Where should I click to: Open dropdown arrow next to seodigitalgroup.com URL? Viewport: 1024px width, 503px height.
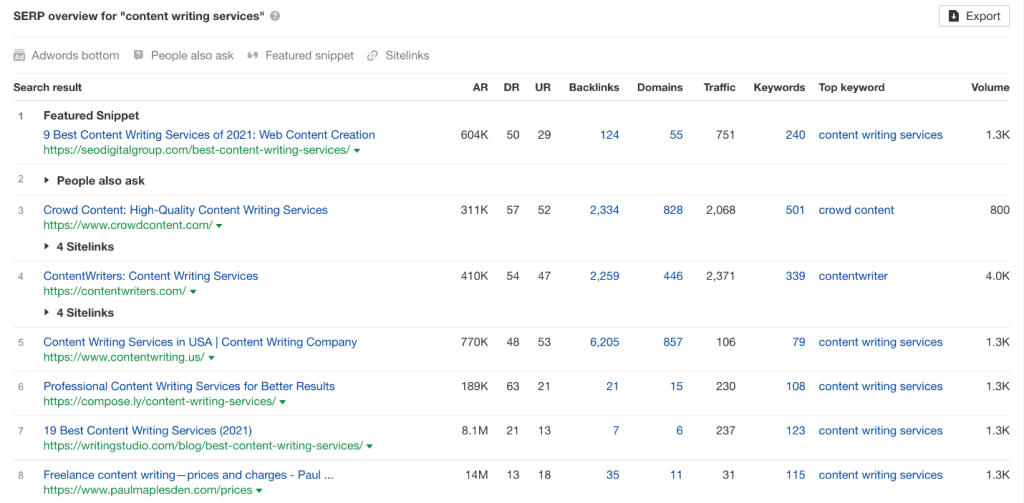[x=357, y=150]
